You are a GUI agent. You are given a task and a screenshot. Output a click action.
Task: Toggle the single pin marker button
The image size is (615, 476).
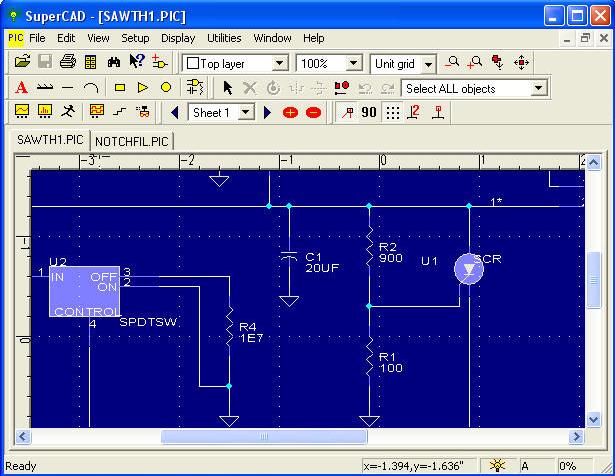click(x=438, y=113)
